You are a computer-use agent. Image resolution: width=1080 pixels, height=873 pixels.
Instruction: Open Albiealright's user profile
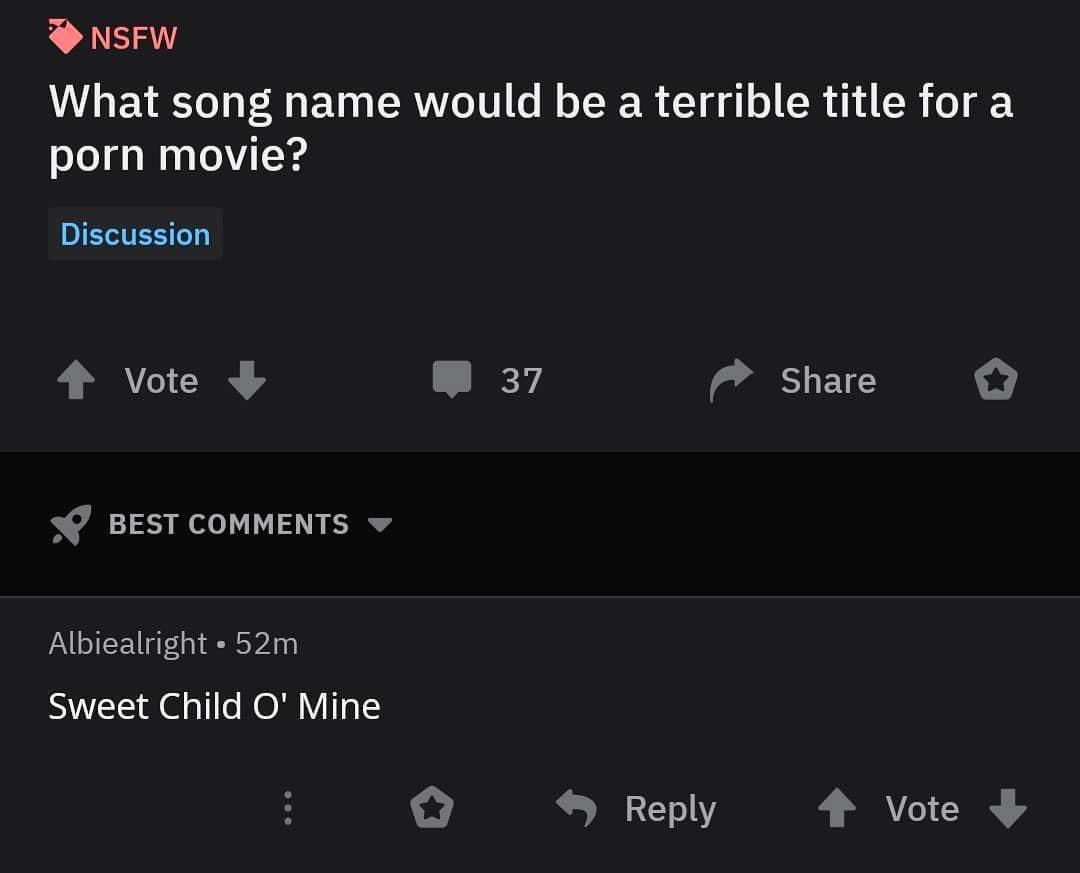[x=128, y=643]
